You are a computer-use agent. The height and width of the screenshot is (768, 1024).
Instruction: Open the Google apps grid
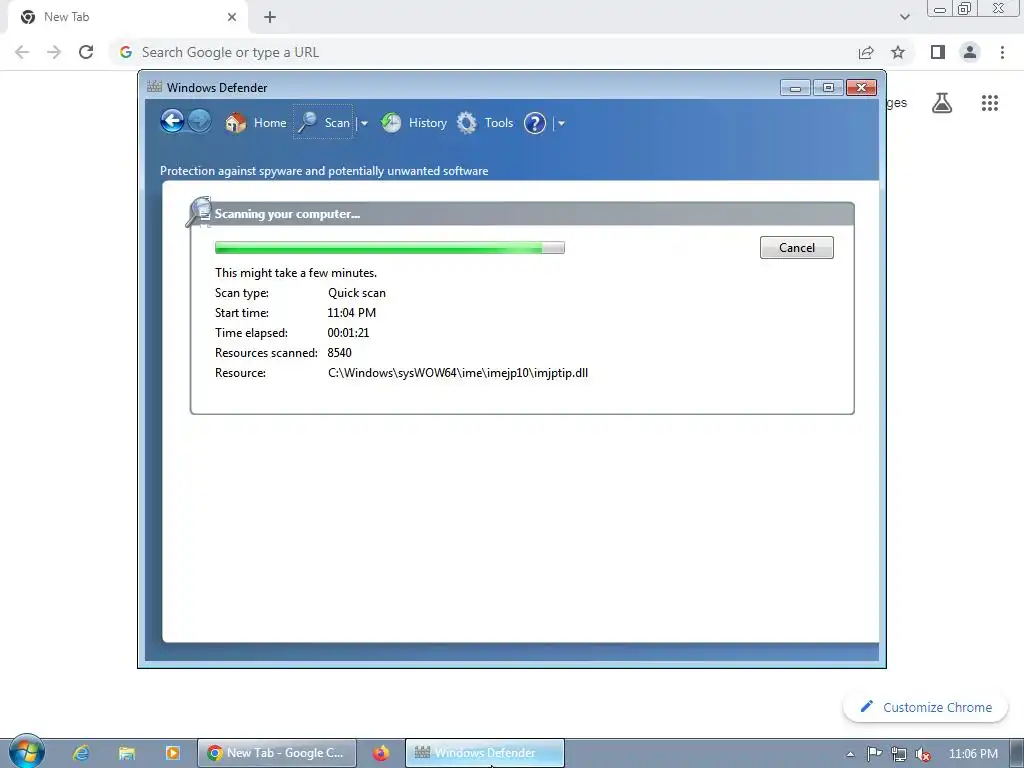click(990, 103)
